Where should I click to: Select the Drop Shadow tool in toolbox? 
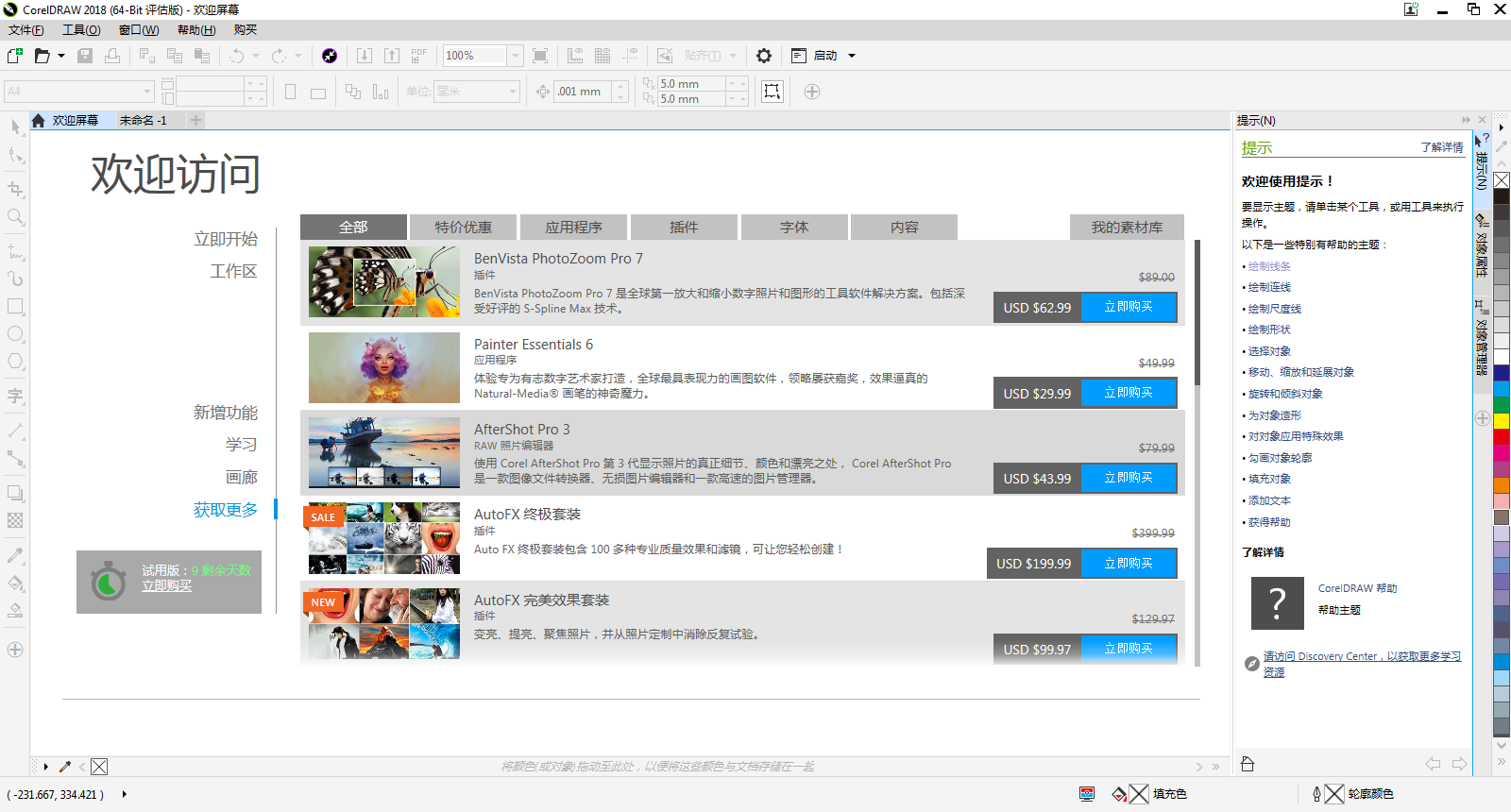pos(15,493)
